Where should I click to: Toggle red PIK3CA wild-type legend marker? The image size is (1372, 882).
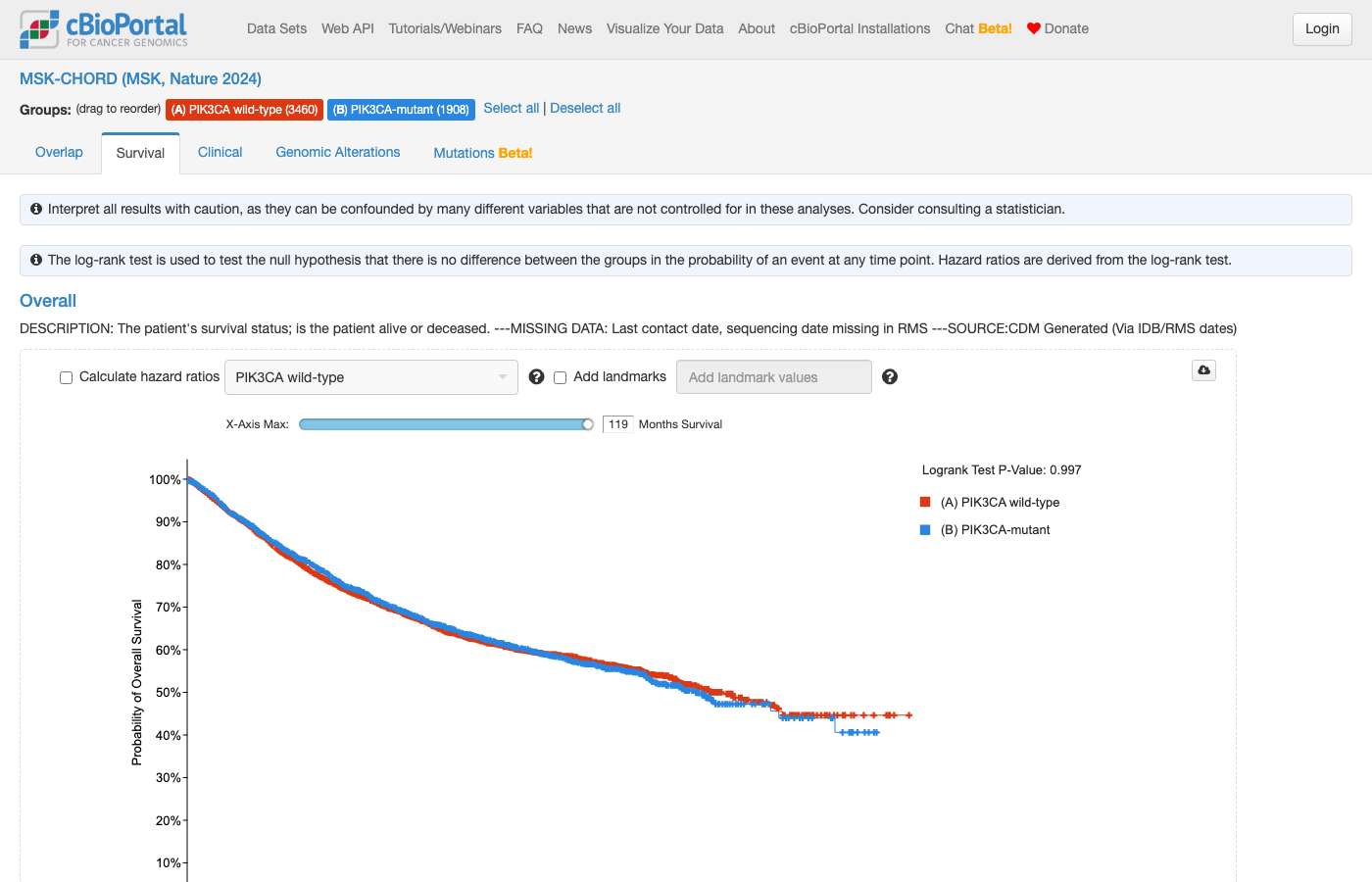(x=925, y=502)
